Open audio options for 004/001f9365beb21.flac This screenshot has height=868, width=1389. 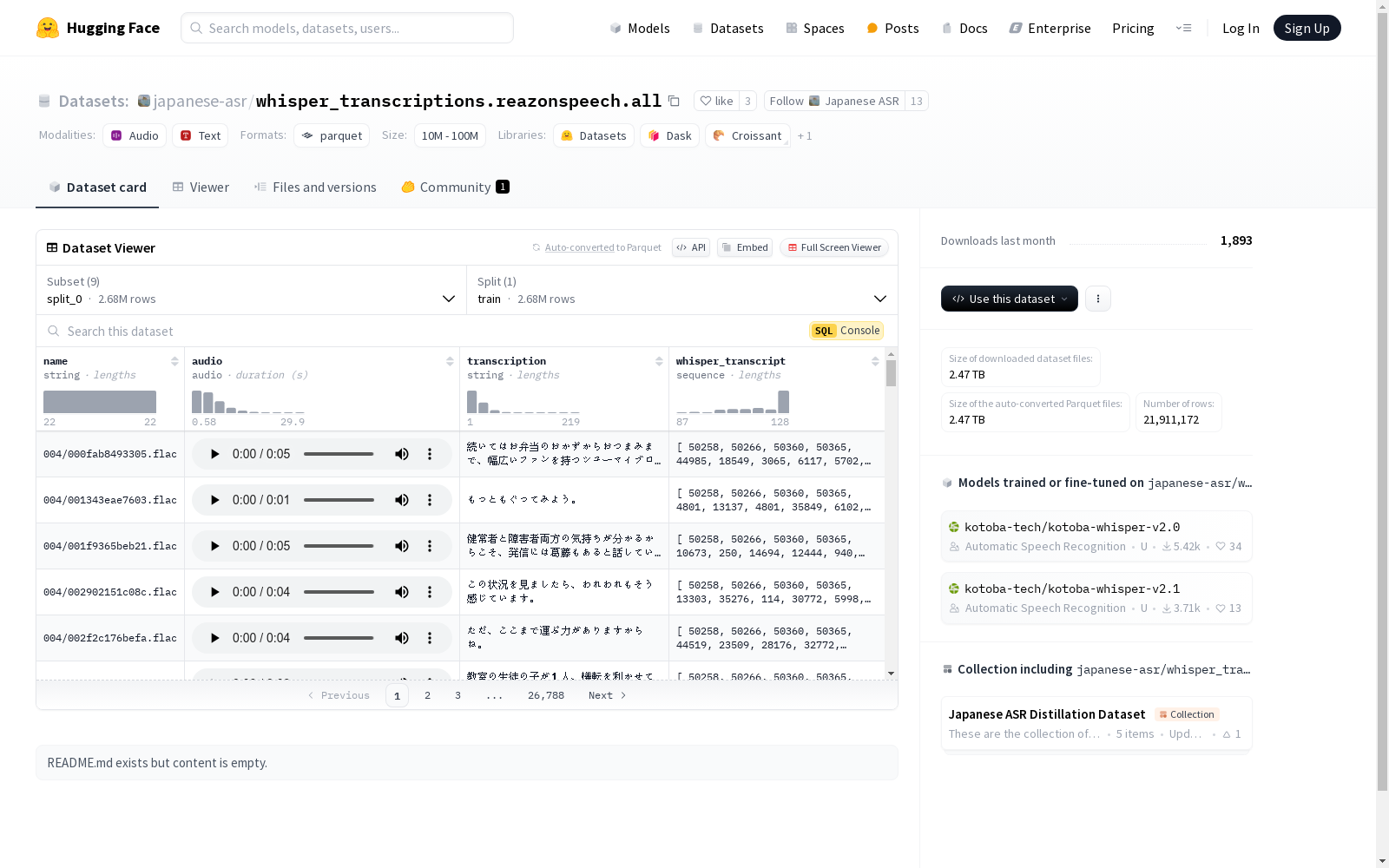click(x=430, y=546)
